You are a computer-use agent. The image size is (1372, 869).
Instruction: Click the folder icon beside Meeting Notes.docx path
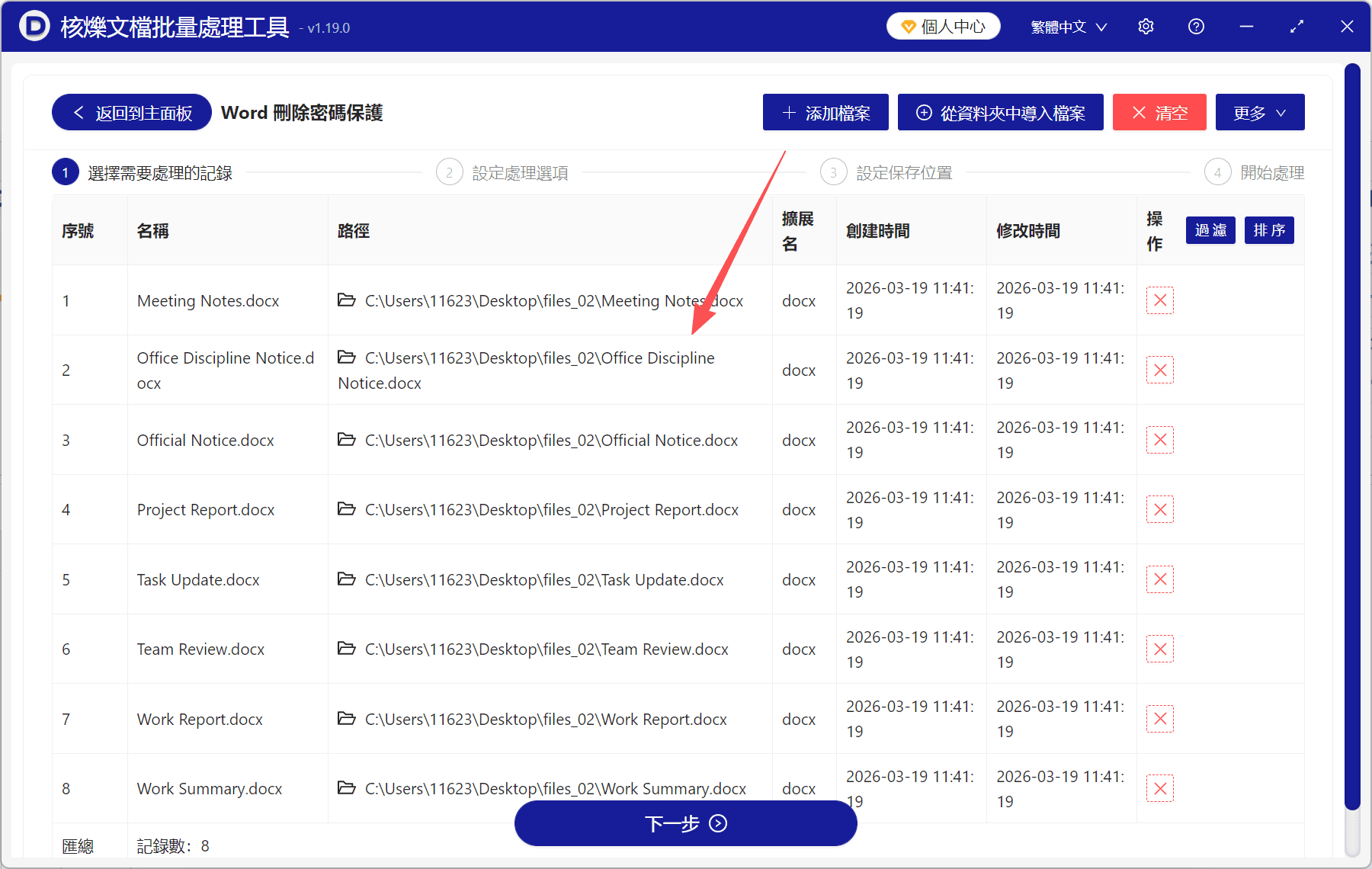click(348, 300)
